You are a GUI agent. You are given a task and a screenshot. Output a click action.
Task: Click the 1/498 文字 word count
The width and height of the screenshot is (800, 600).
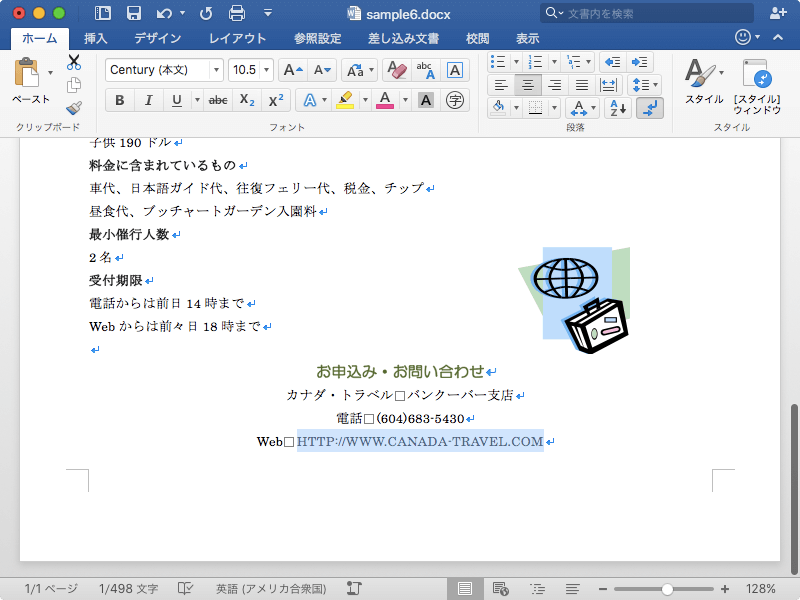point(128,589)
